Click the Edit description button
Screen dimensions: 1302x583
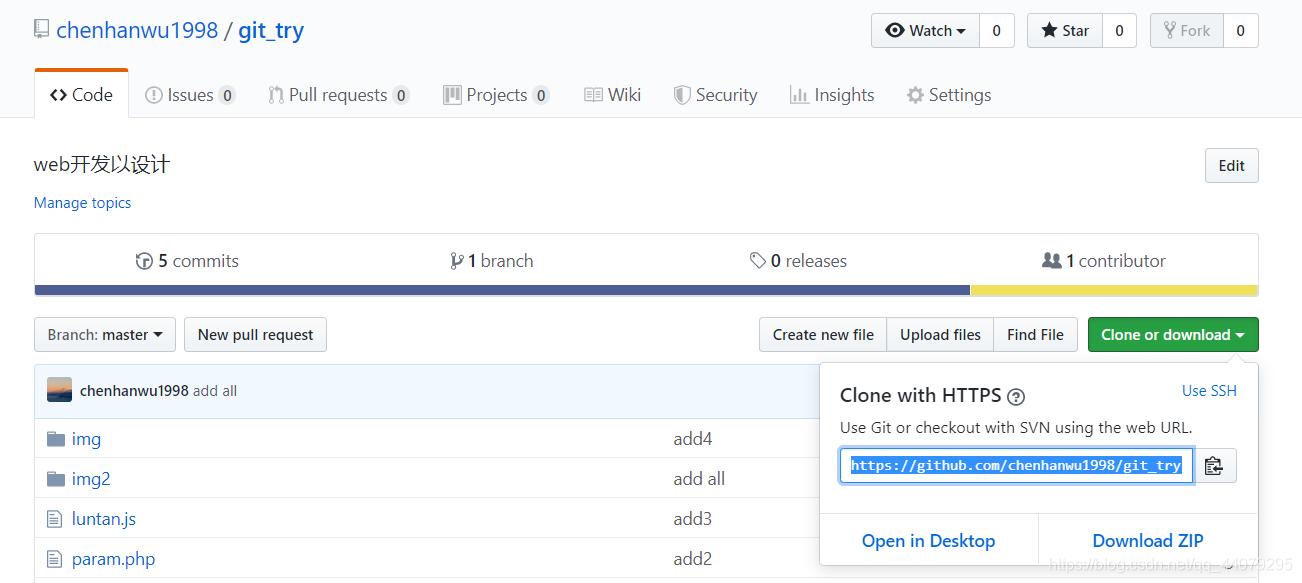(x=1231, y=166)
